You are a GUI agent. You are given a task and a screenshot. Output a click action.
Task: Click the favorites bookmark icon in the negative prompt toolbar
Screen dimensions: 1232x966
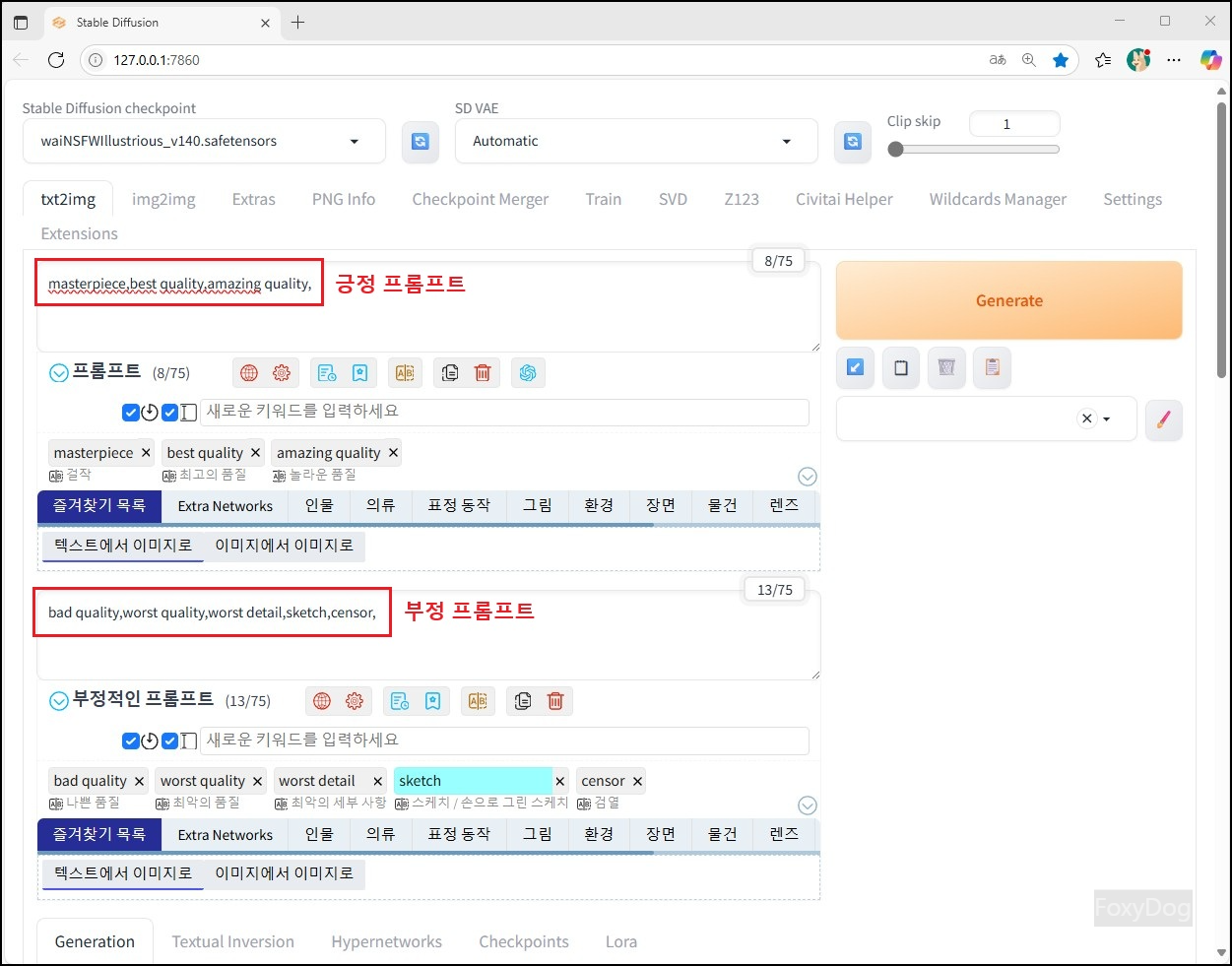[432, 701]
